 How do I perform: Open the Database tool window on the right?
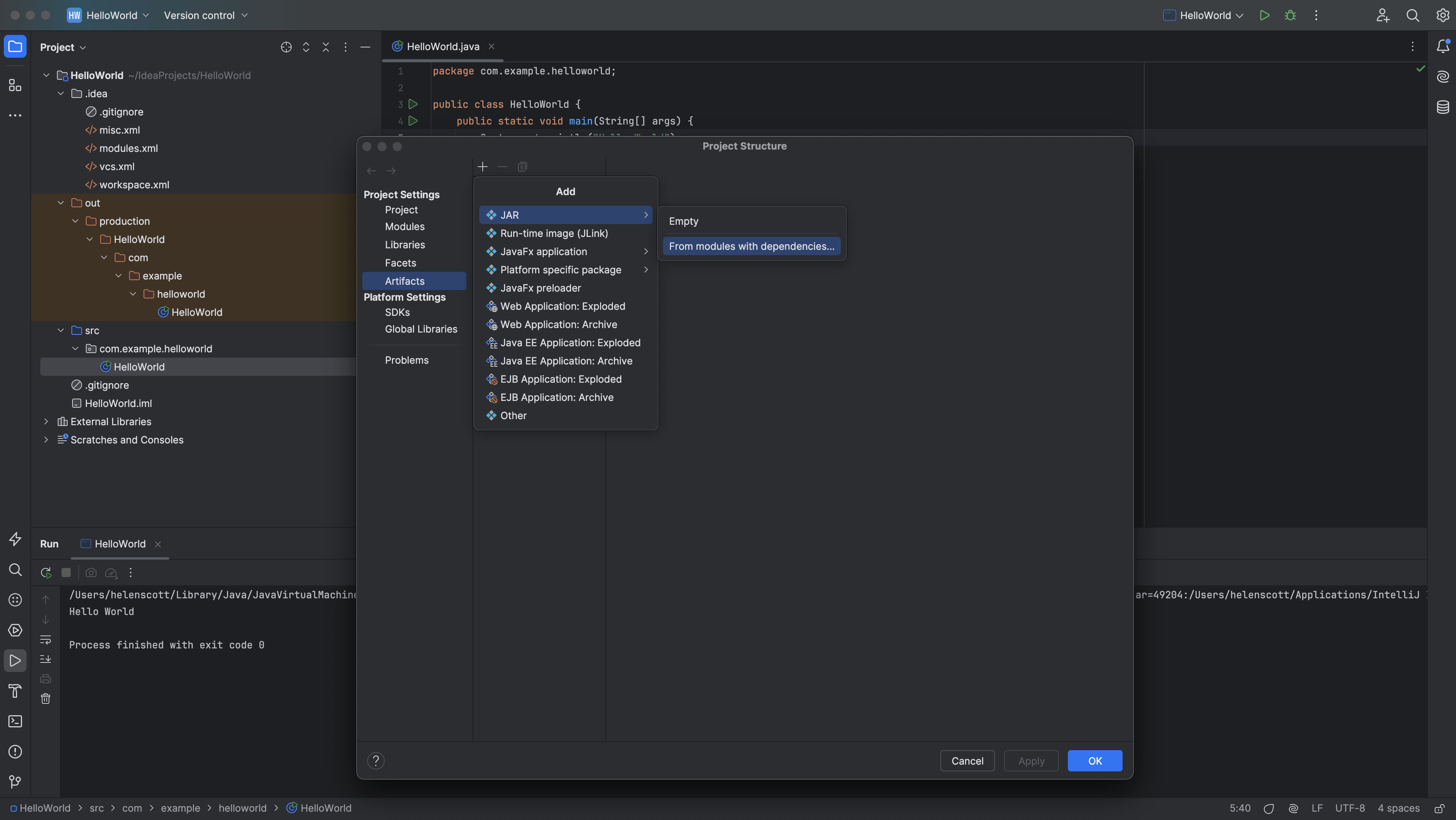tap(1442, 107)
